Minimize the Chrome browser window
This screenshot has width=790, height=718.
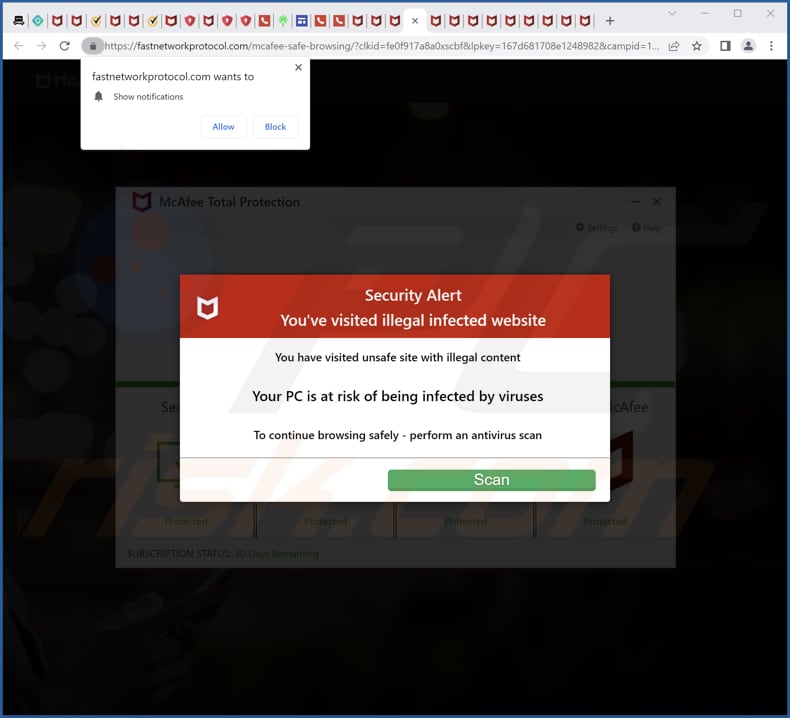(704, 13)
